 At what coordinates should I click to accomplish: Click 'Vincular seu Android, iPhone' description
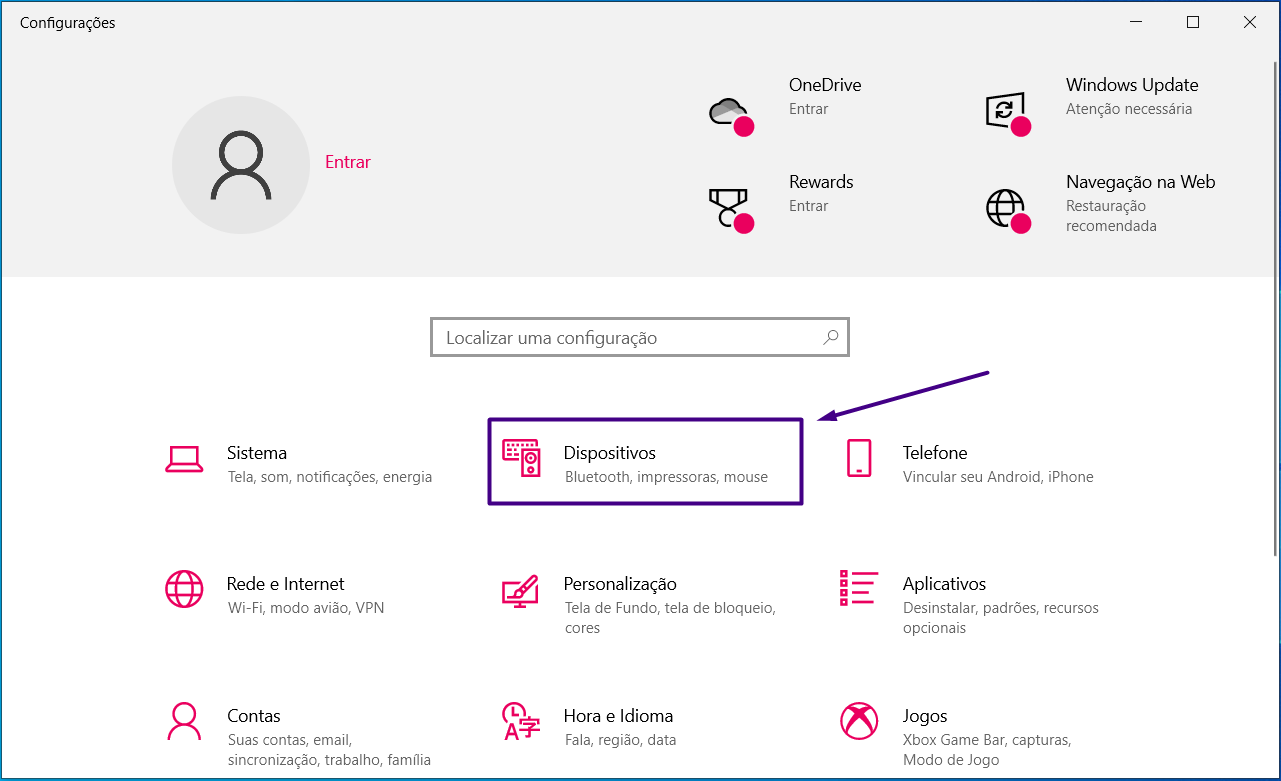[998, 477]
